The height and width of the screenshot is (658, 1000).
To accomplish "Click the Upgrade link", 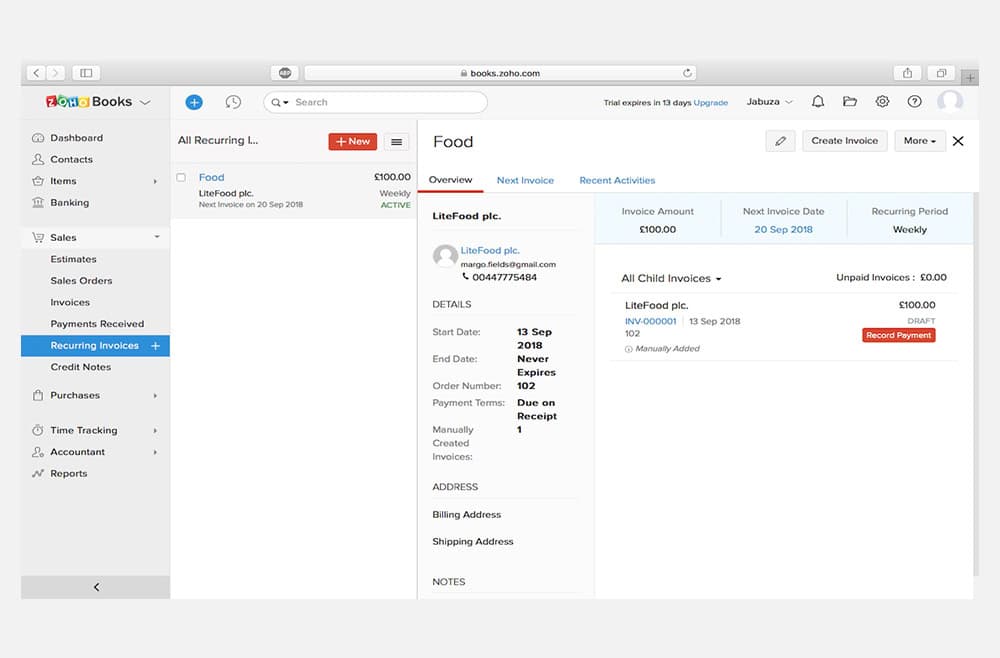I will tap(710, 103).
